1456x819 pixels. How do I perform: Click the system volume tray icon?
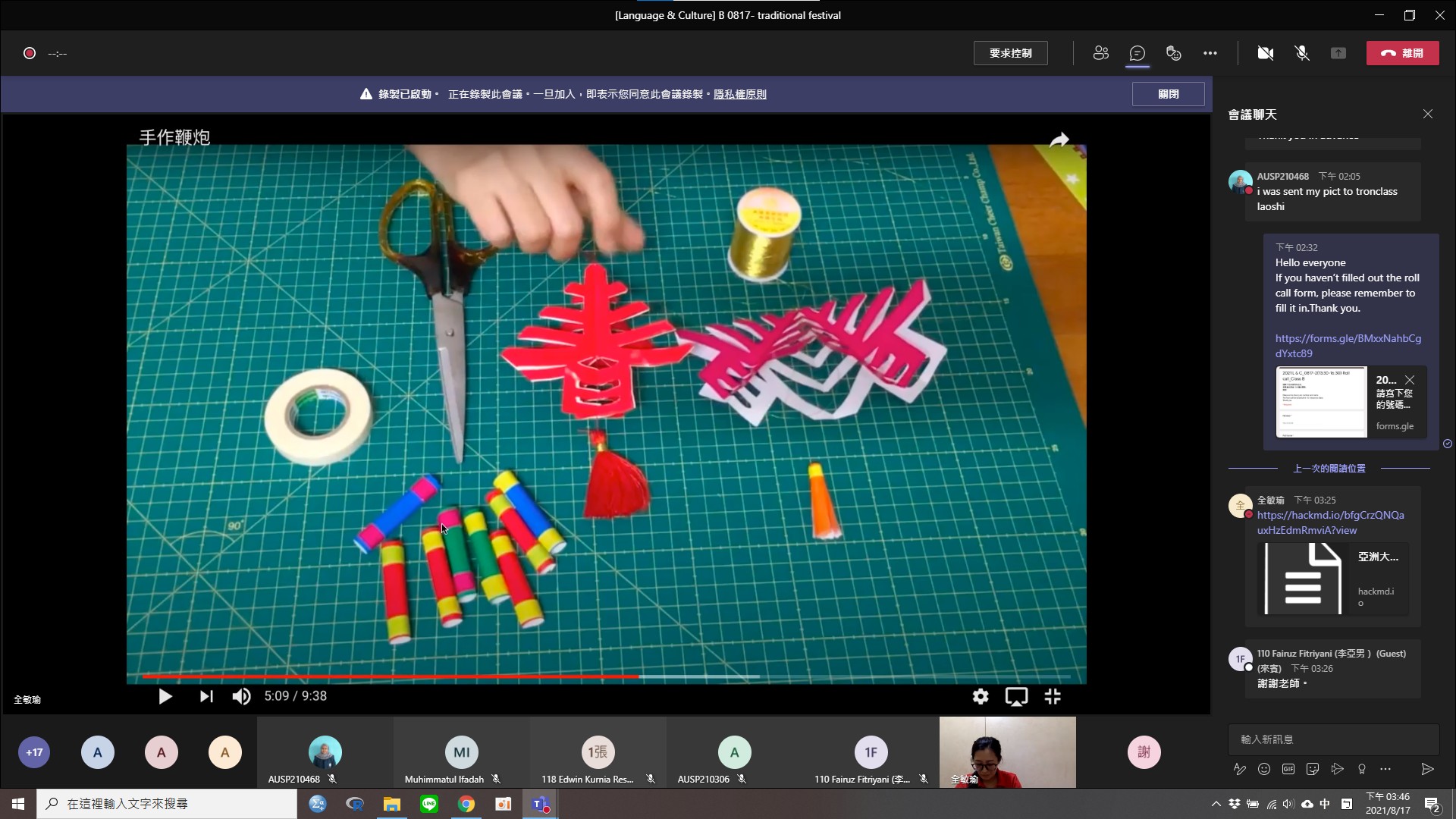pyautogui.click(x=1288, y=804)
